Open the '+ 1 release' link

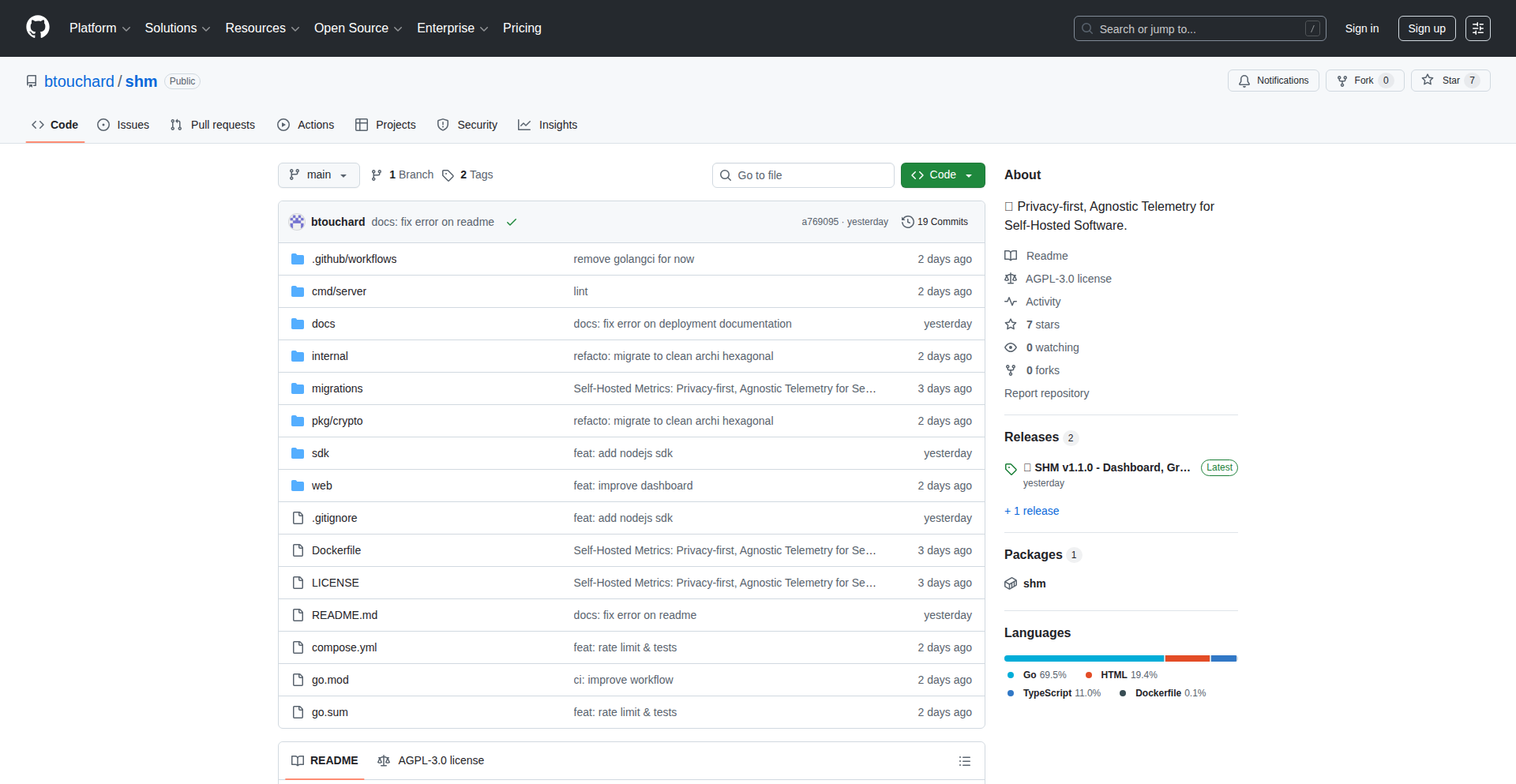[1031, 511]
